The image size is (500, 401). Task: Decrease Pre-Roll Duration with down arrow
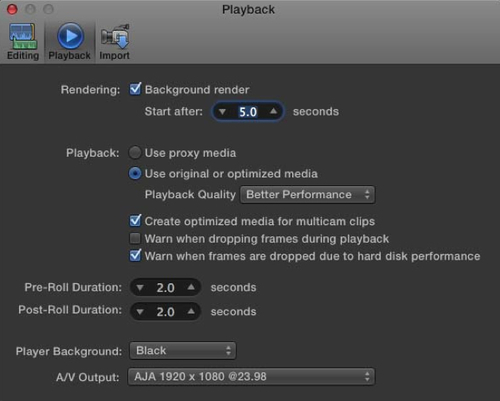coord(140,288)
